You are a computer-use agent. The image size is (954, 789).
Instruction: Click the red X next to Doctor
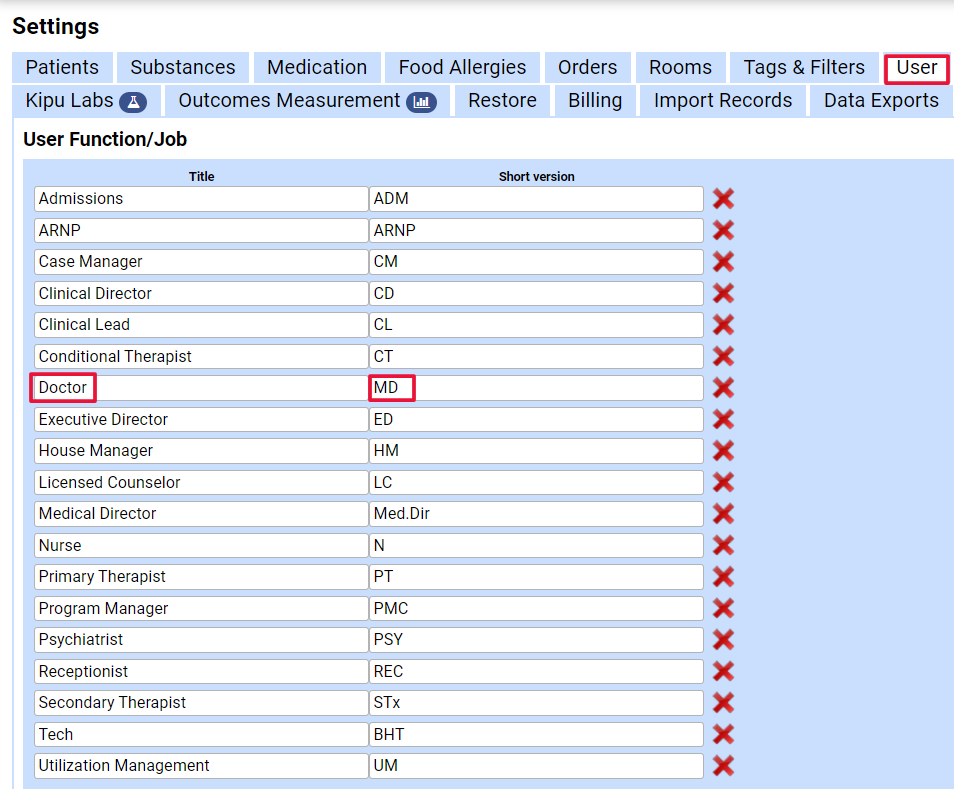click(x=723, y=388)
